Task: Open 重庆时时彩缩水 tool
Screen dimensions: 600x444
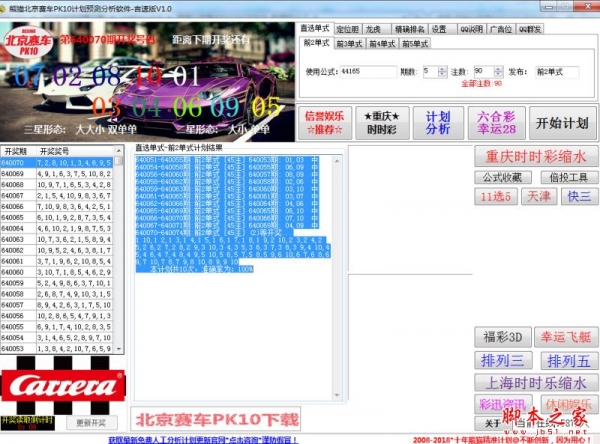Action: point(536,156)
